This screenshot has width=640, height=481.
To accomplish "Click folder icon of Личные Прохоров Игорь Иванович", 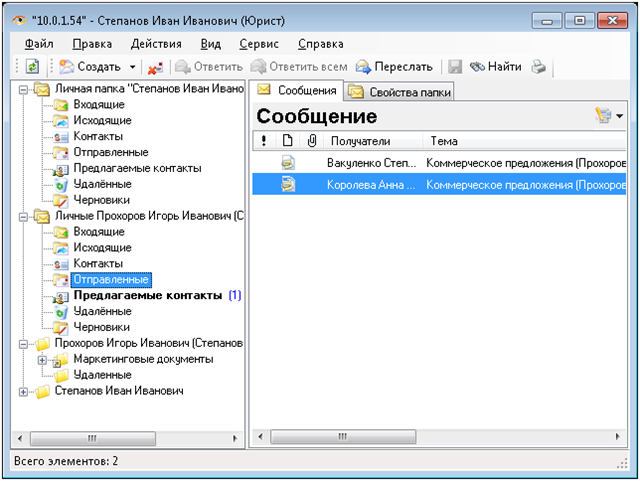I will [42, 216].
